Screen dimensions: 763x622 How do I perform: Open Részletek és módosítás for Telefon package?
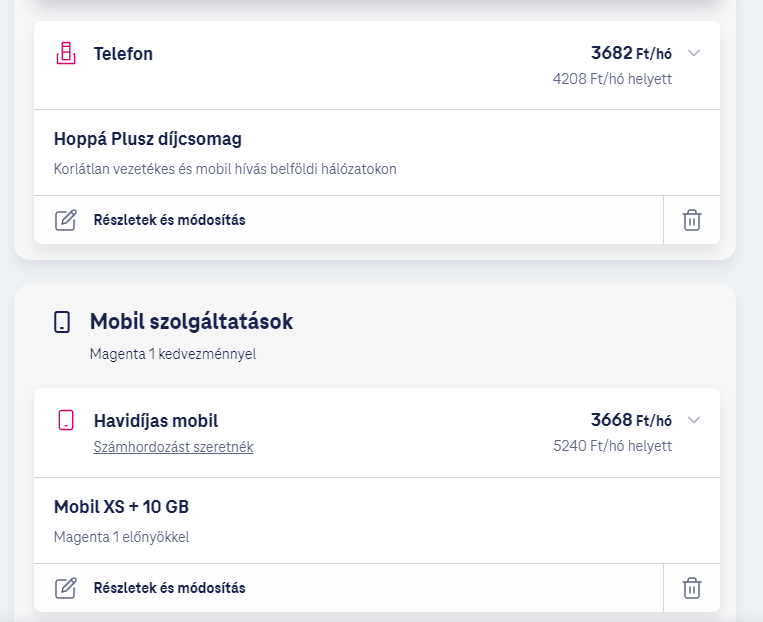click(x=169, y=220)
